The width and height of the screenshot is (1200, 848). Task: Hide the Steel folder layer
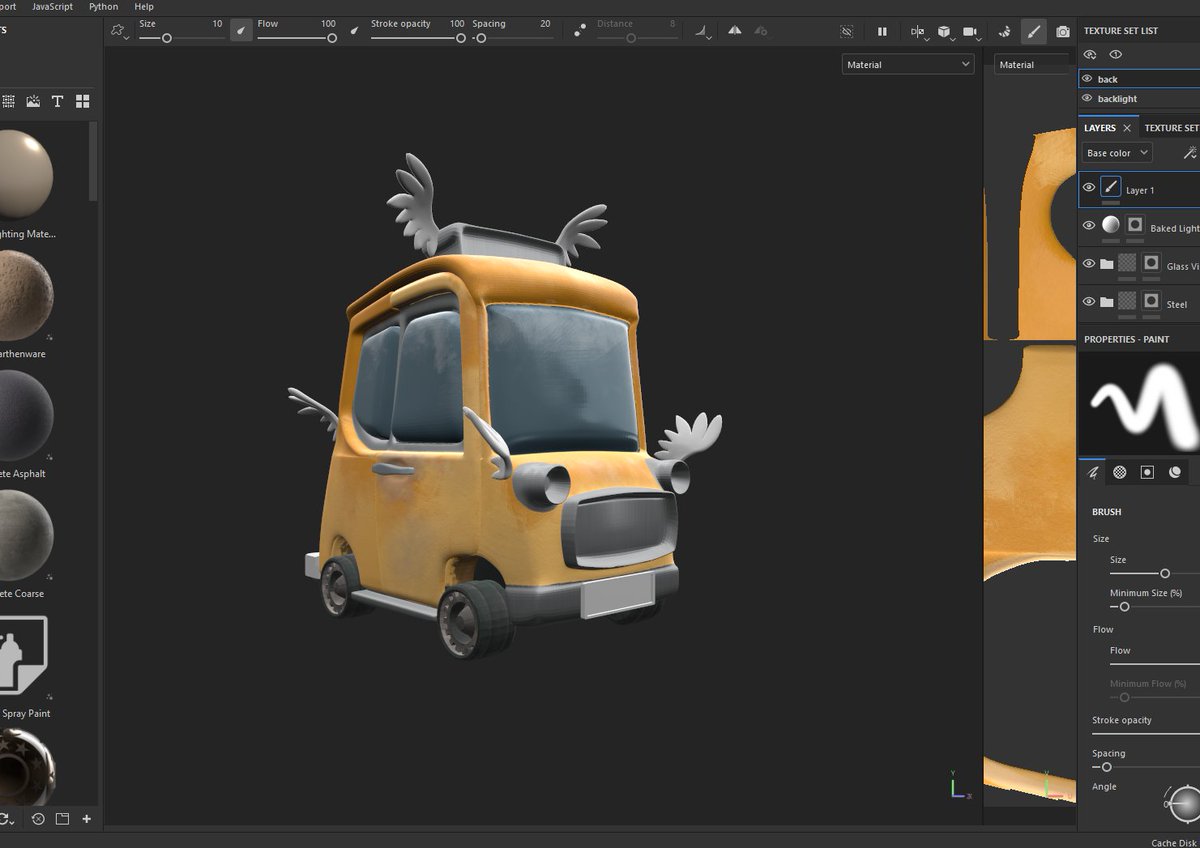coord(1089,302)
